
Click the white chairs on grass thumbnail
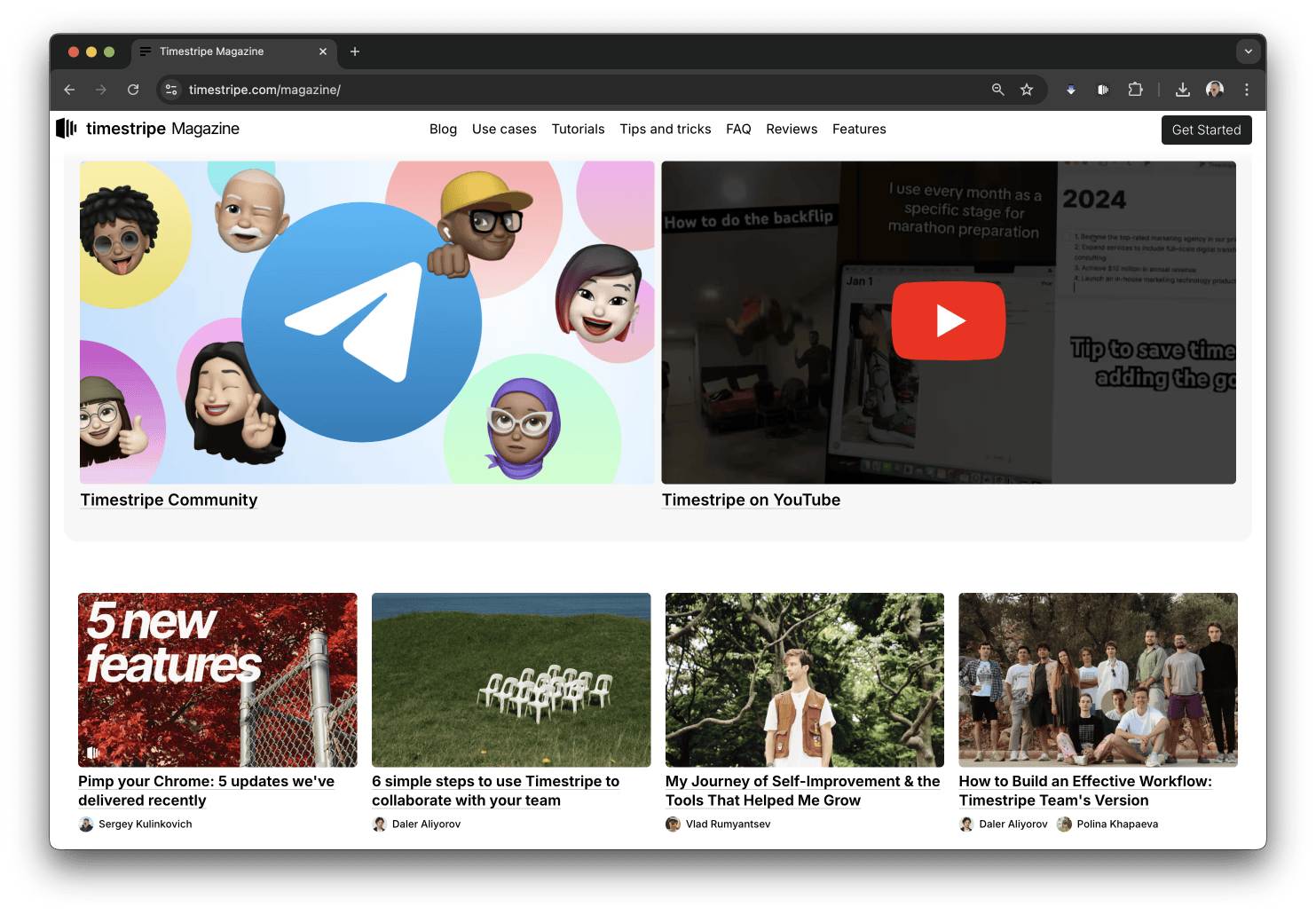coord(511,680)
